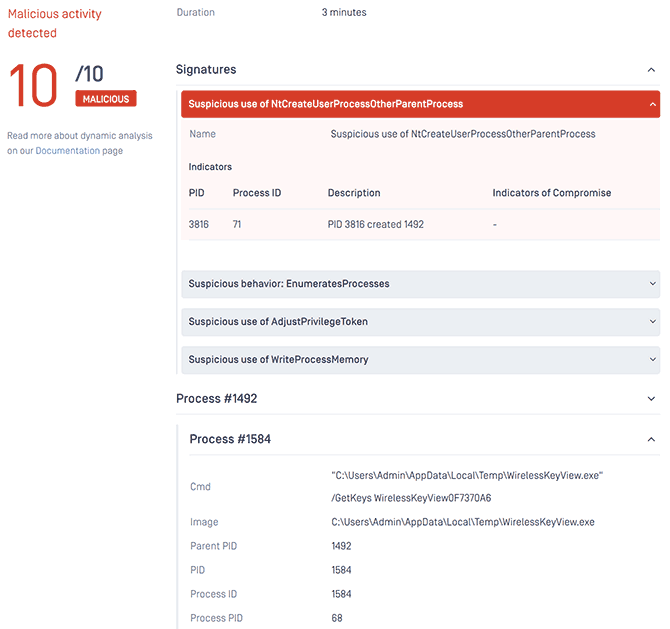
Task: Open the Documentation page link
Action: [68, 151]
